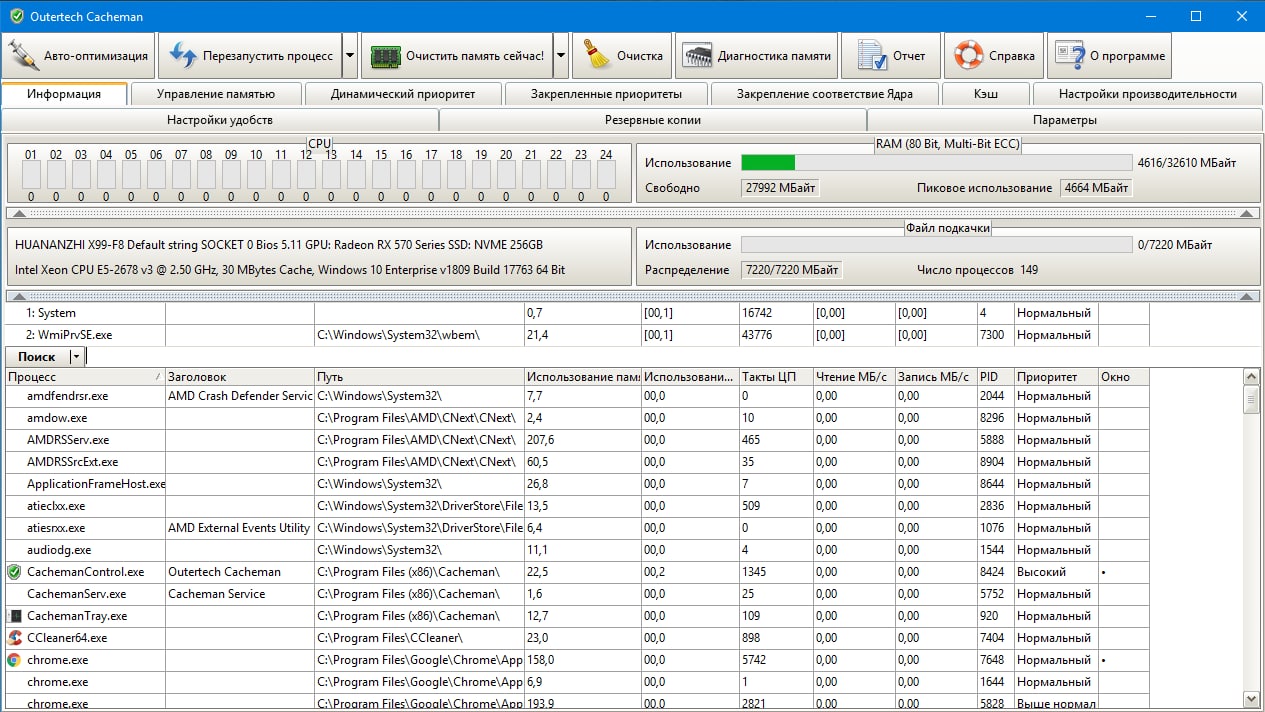Open the Настройки удобств tab
This screenshot has width=1265, height=712.
220,120
